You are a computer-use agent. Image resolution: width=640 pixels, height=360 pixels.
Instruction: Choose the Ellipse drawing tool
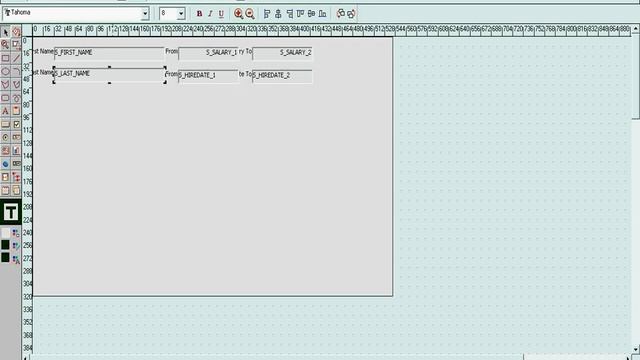click(x=5, y=71)
